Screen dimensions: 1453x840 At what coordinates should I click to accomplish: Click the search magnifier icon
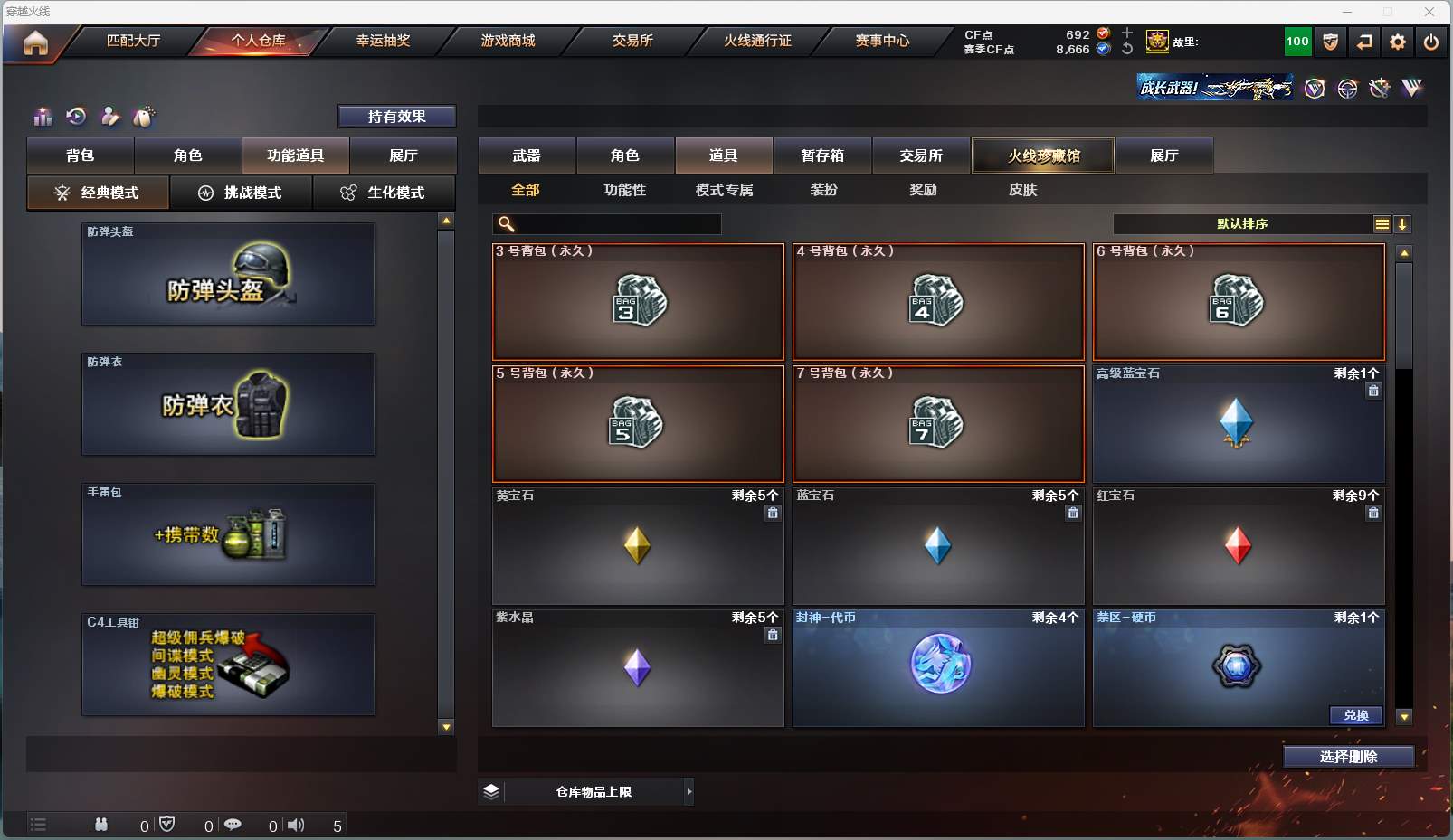pos(507,223)
